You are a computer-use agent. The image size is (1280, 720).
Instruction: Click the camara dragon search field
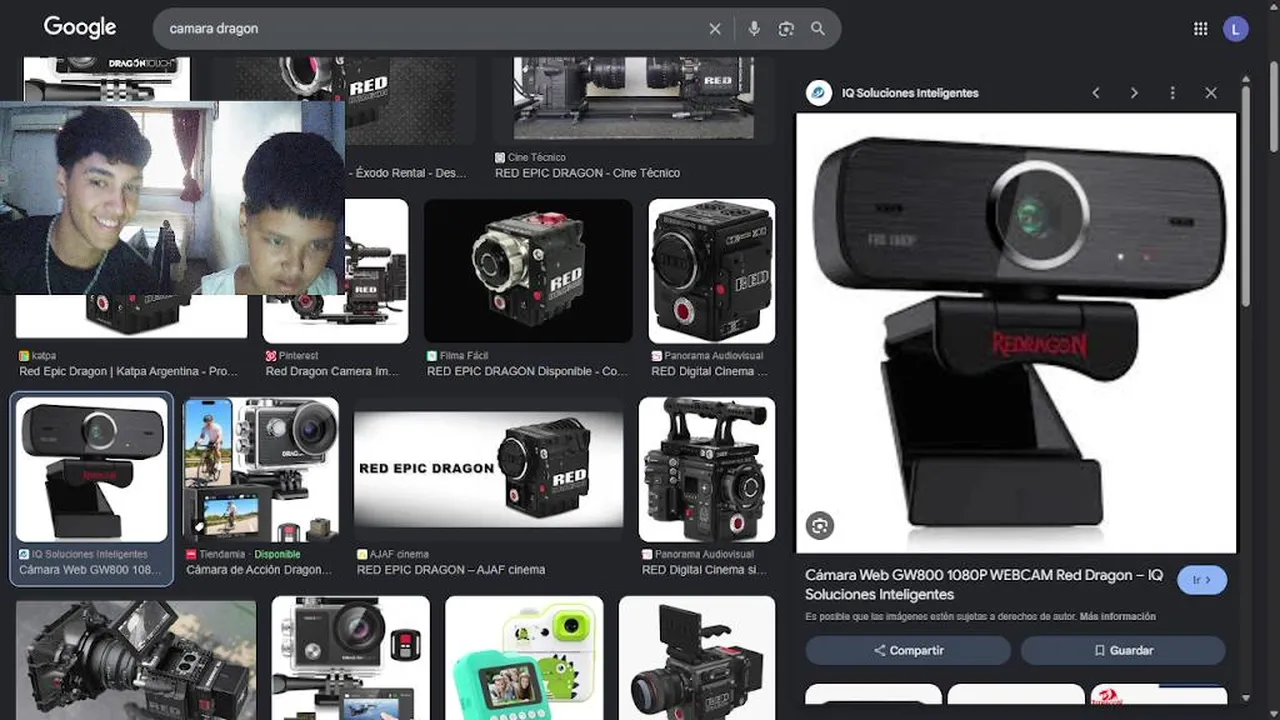click(430, 29)
